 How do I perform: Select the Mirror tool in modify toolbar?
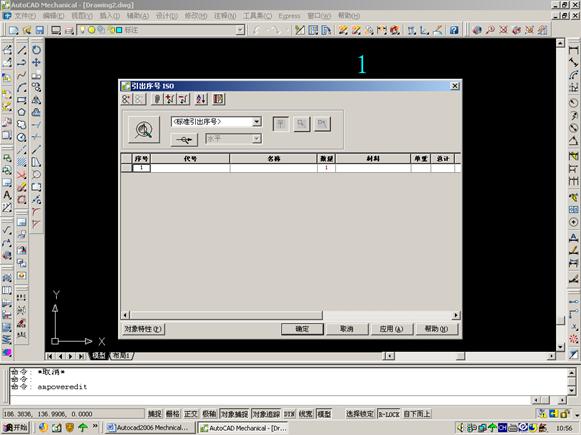(36, 100)
